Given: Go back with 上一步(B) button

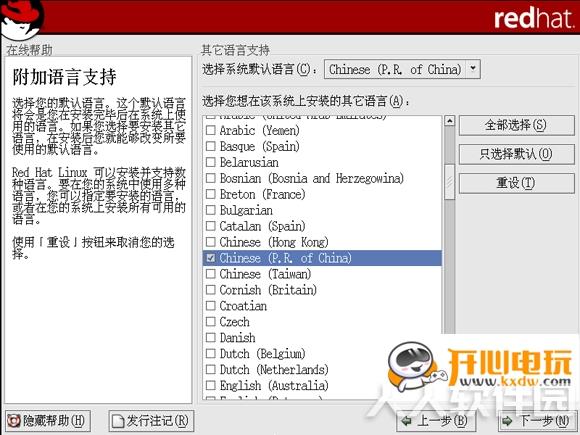Looking at the screenshot, I should tap(436, 421).
